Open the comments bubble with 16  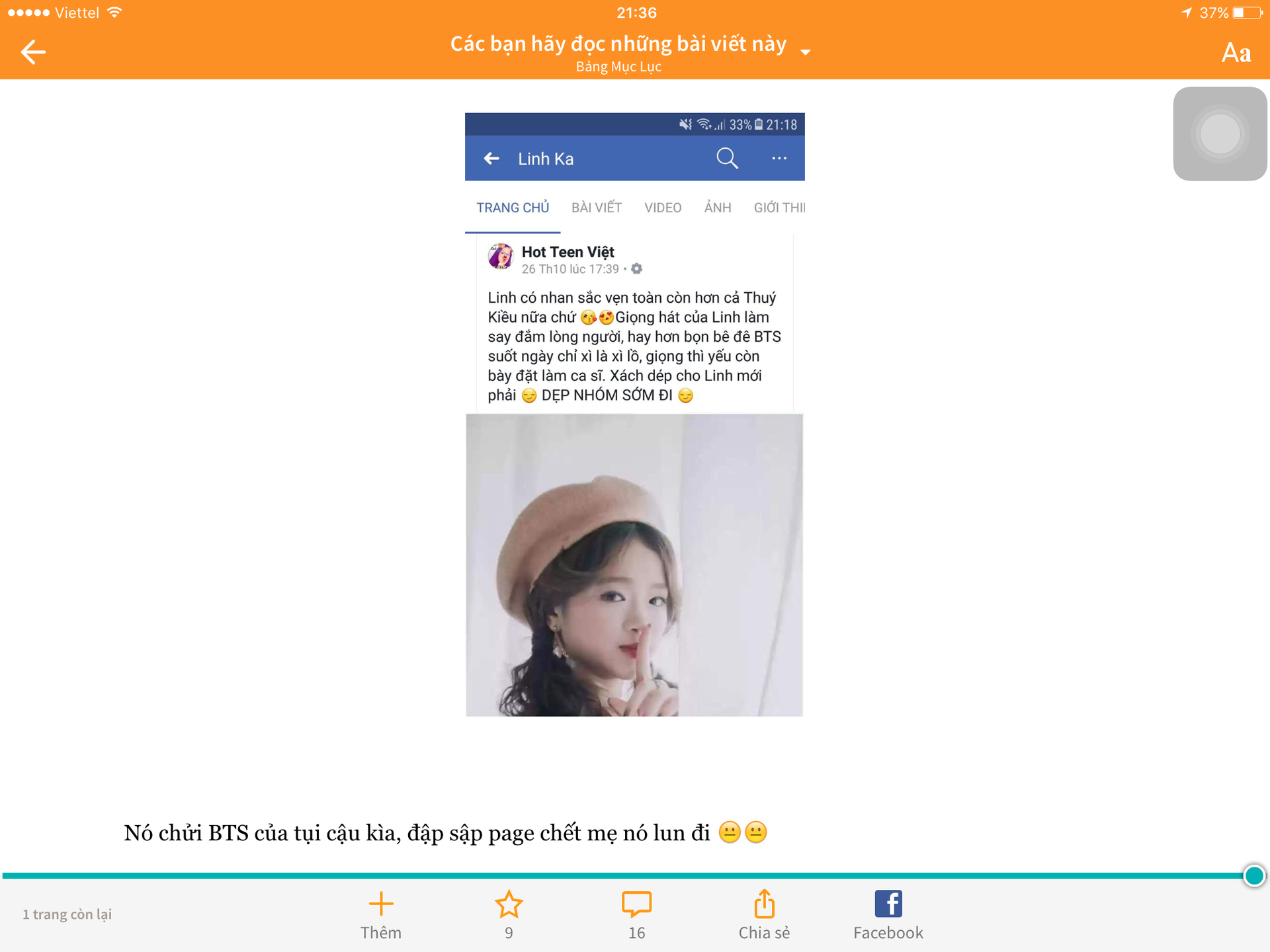pyautogui.click(x=636, y=904)
